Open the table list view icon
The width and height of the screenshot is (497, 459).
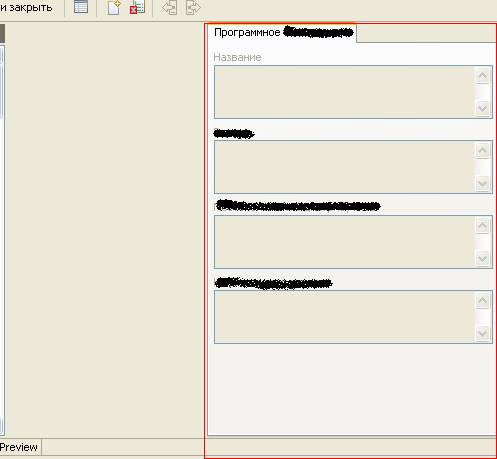point(81,7)
